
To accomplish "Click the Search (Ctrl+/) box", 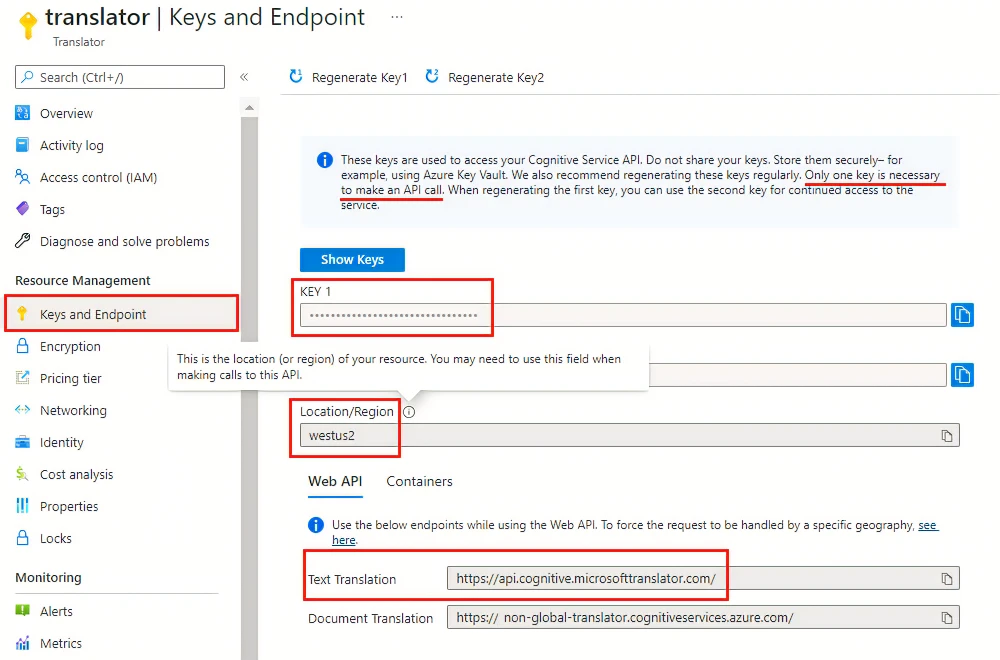I will click(120, 77).
